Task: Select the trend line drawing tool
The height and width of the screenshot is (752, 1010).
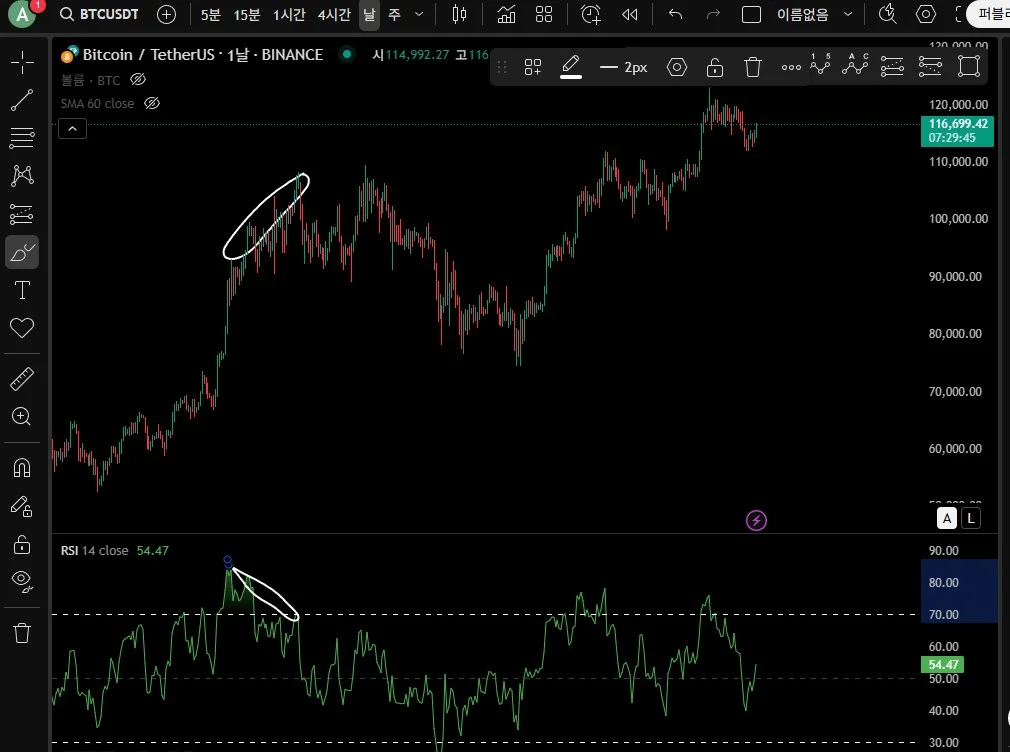Action: click(x=22, y=100)
